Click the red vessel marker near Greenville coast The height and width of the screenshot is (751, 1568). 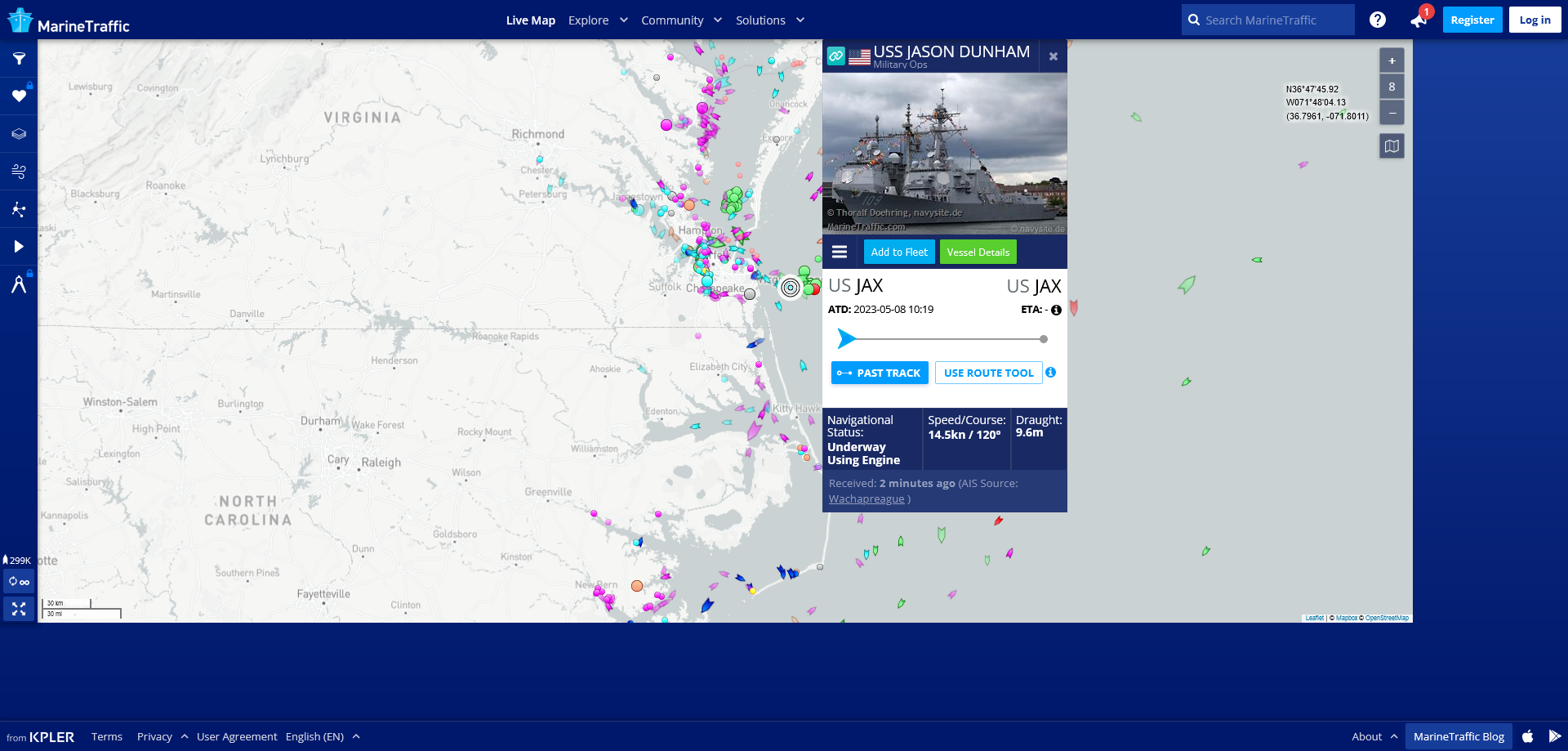(x=998, y=521)
